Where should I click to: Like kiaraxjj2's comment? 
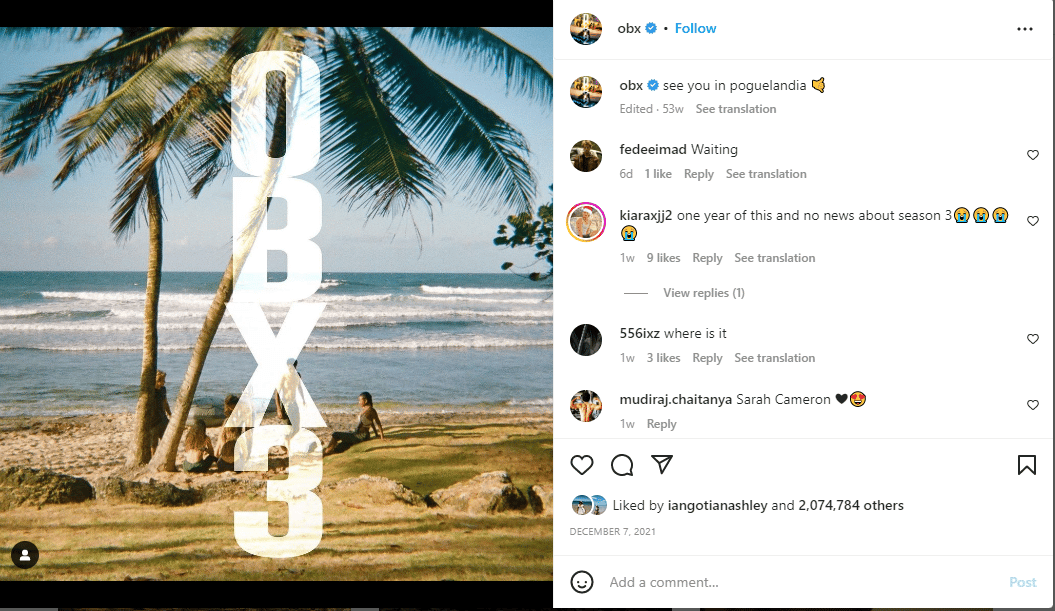1033,221
